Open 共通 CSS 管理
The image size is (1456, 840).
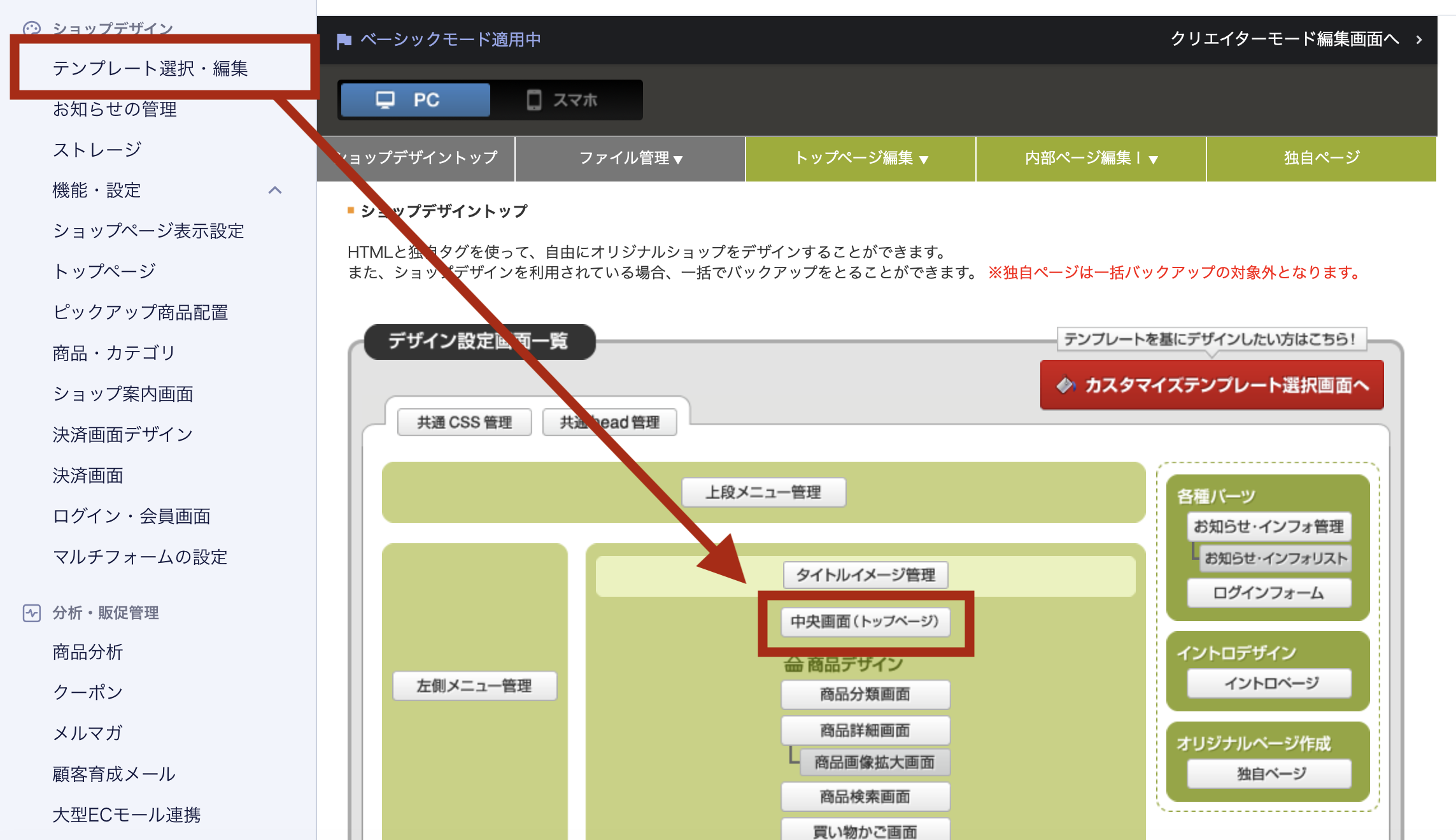(x=464, y=422)
